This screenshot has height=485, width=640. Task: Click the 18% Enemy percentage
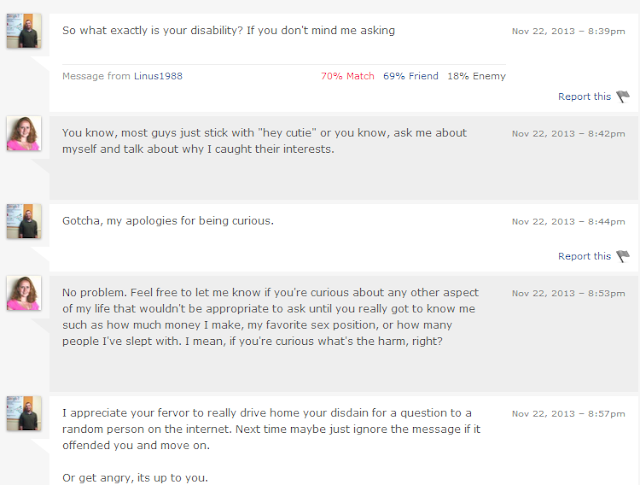[476, 76]
